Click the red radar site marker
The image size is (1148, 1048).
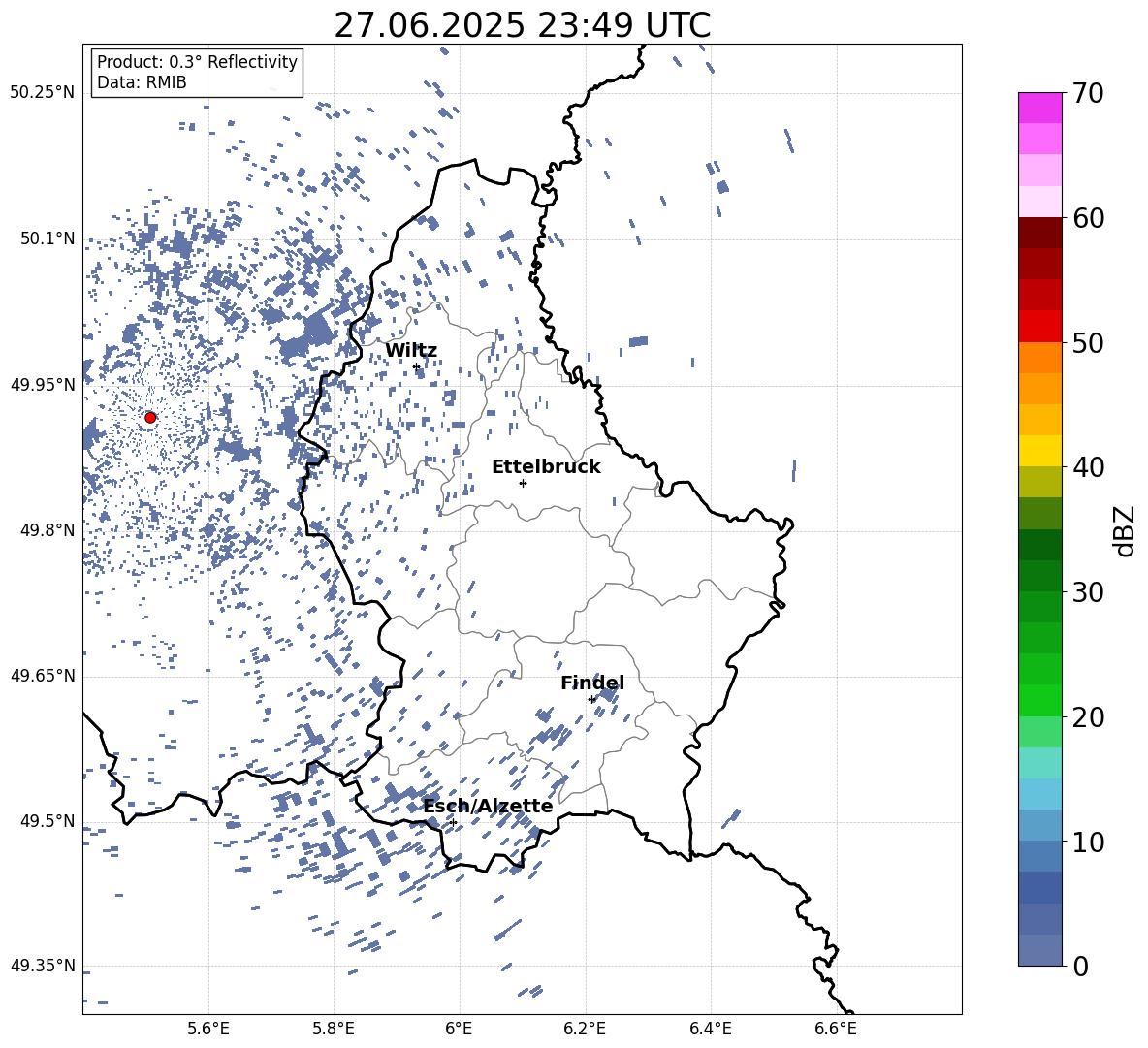[150, 418]
